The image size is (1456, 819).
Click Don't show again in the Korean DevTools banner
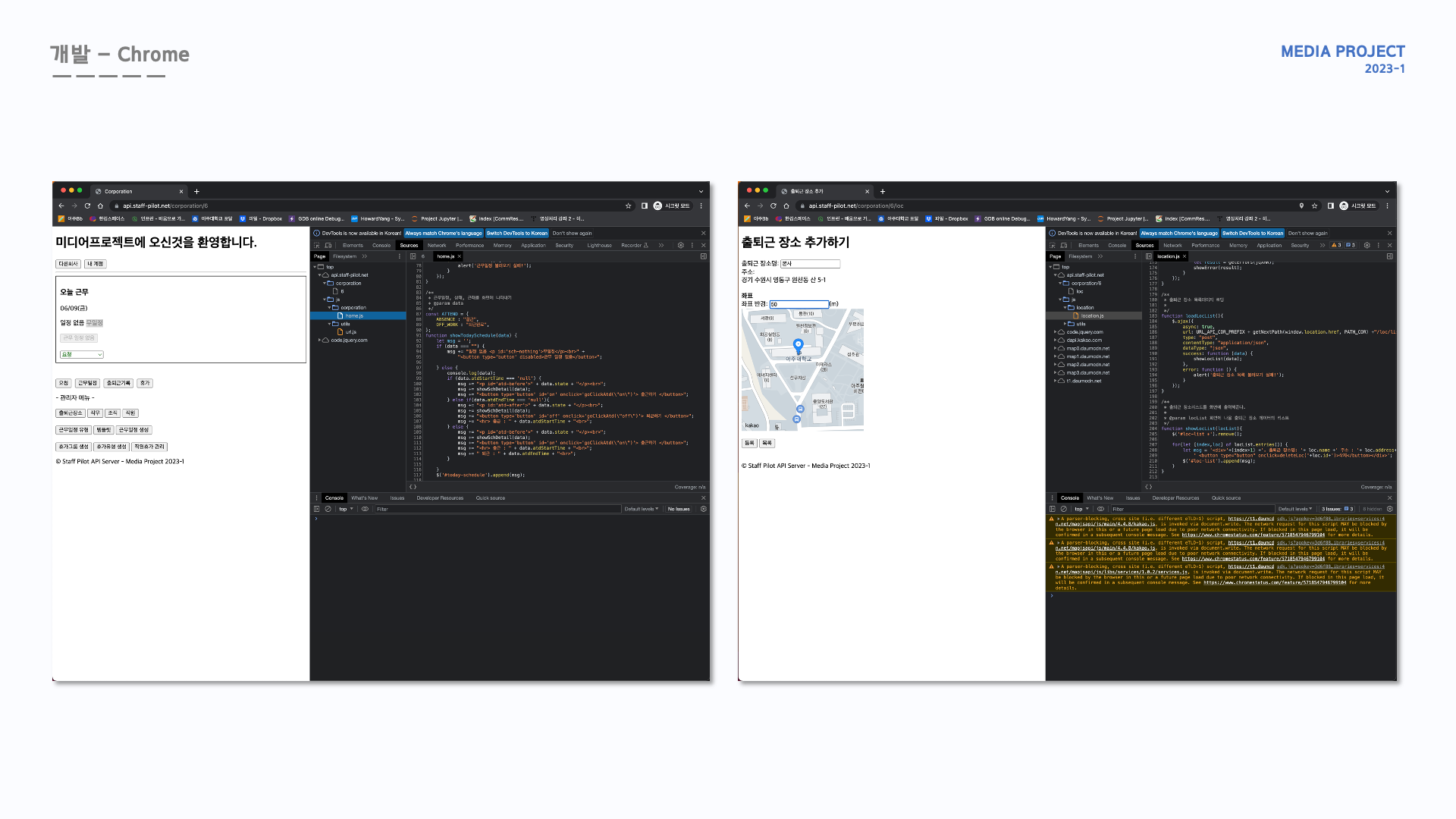click(572, 233)
